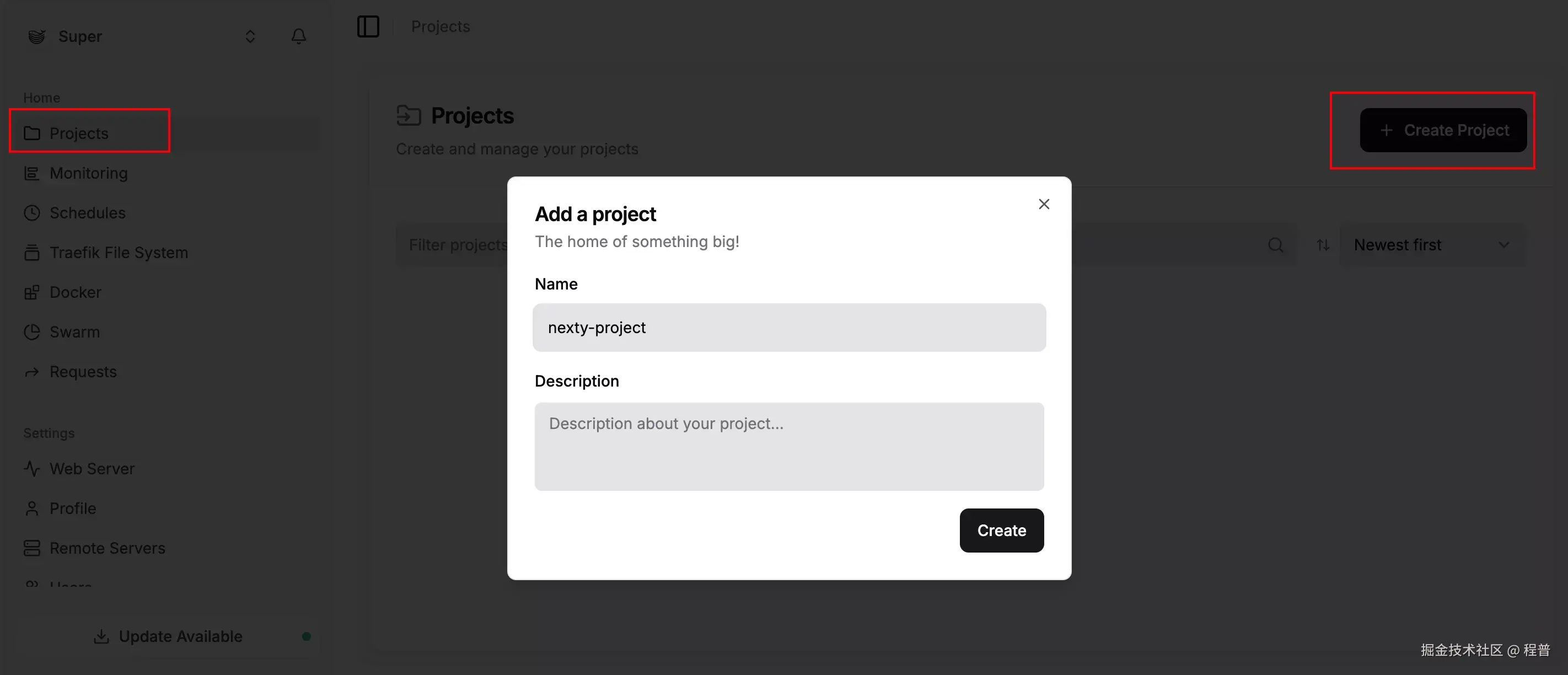Click the Remote Servers icon
Viewport: 1568px width, 675px height.
click(x=33, y=548)
